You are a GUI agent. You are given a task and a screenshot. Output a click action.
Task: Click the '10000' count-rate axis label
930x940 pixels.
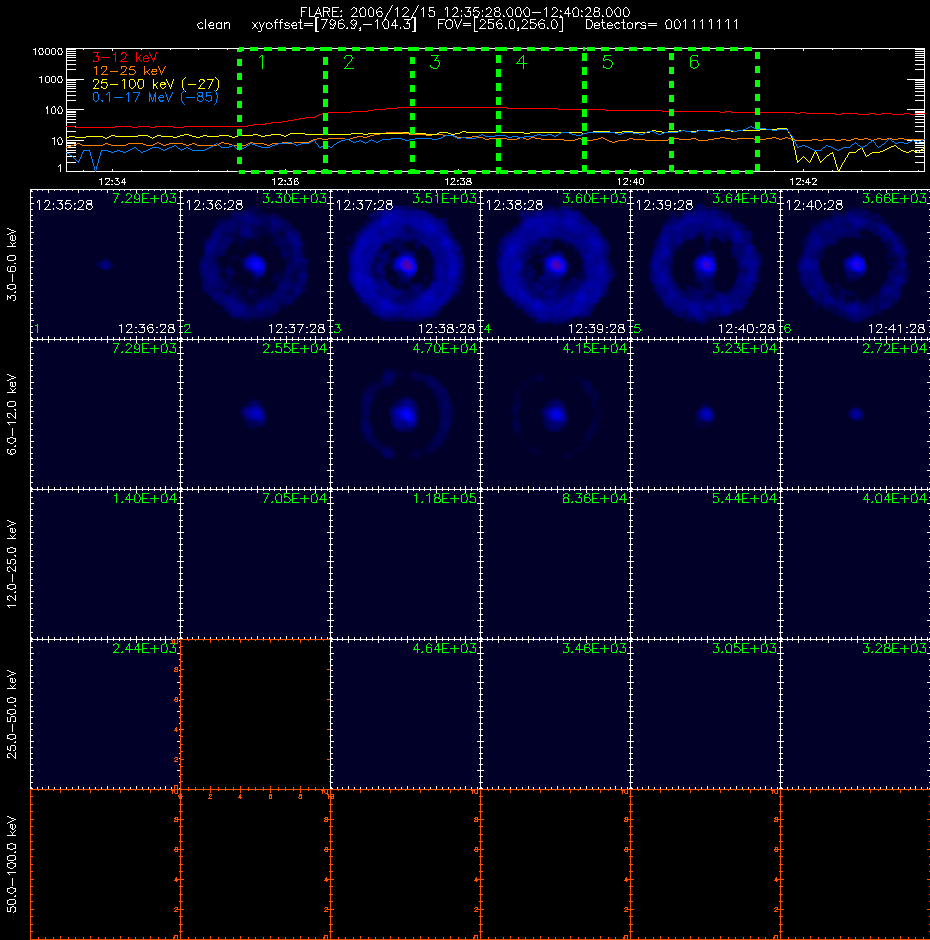48,52
